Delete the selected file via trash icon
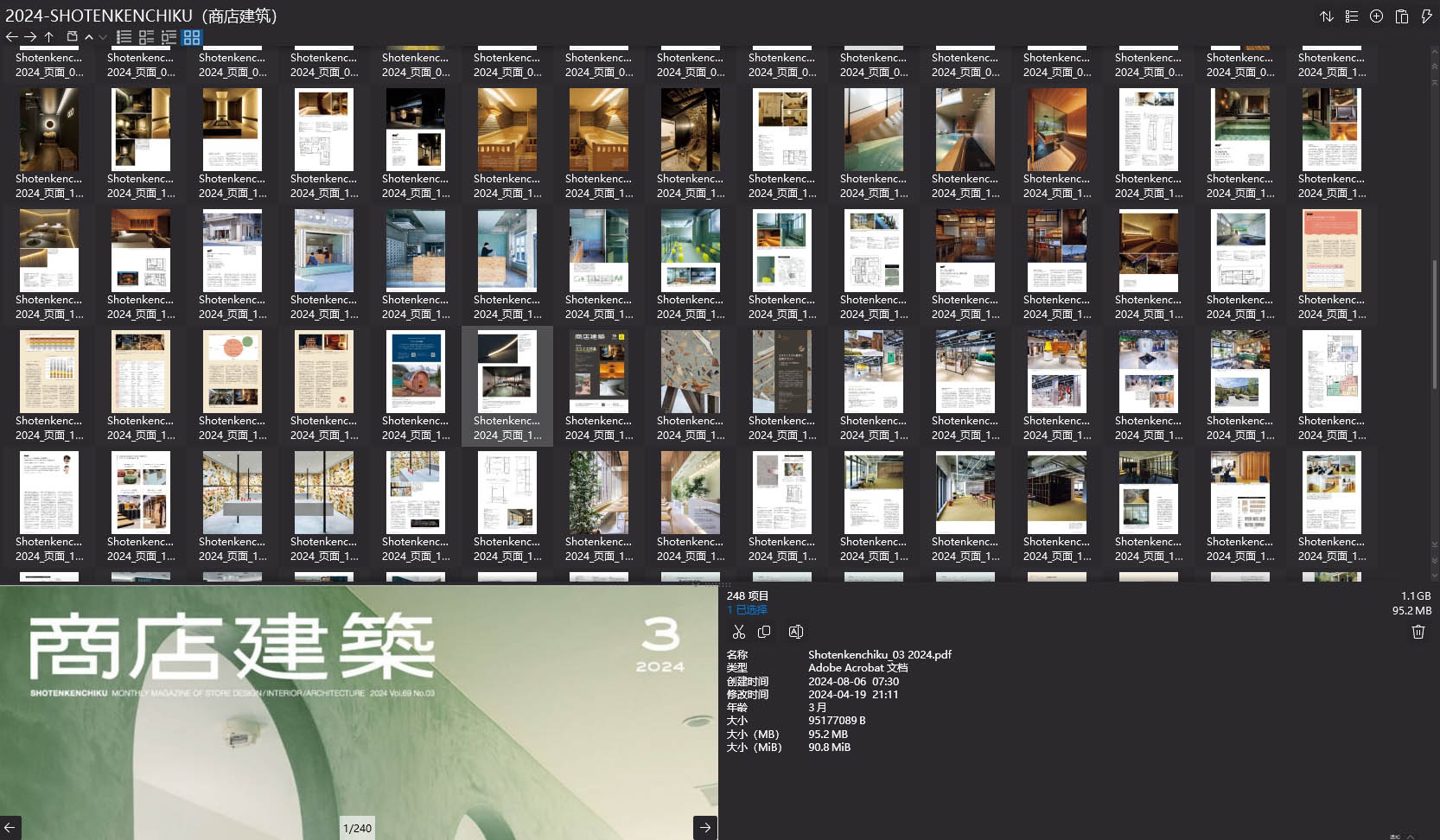 pyautogui.click(x=1417, y=632)
